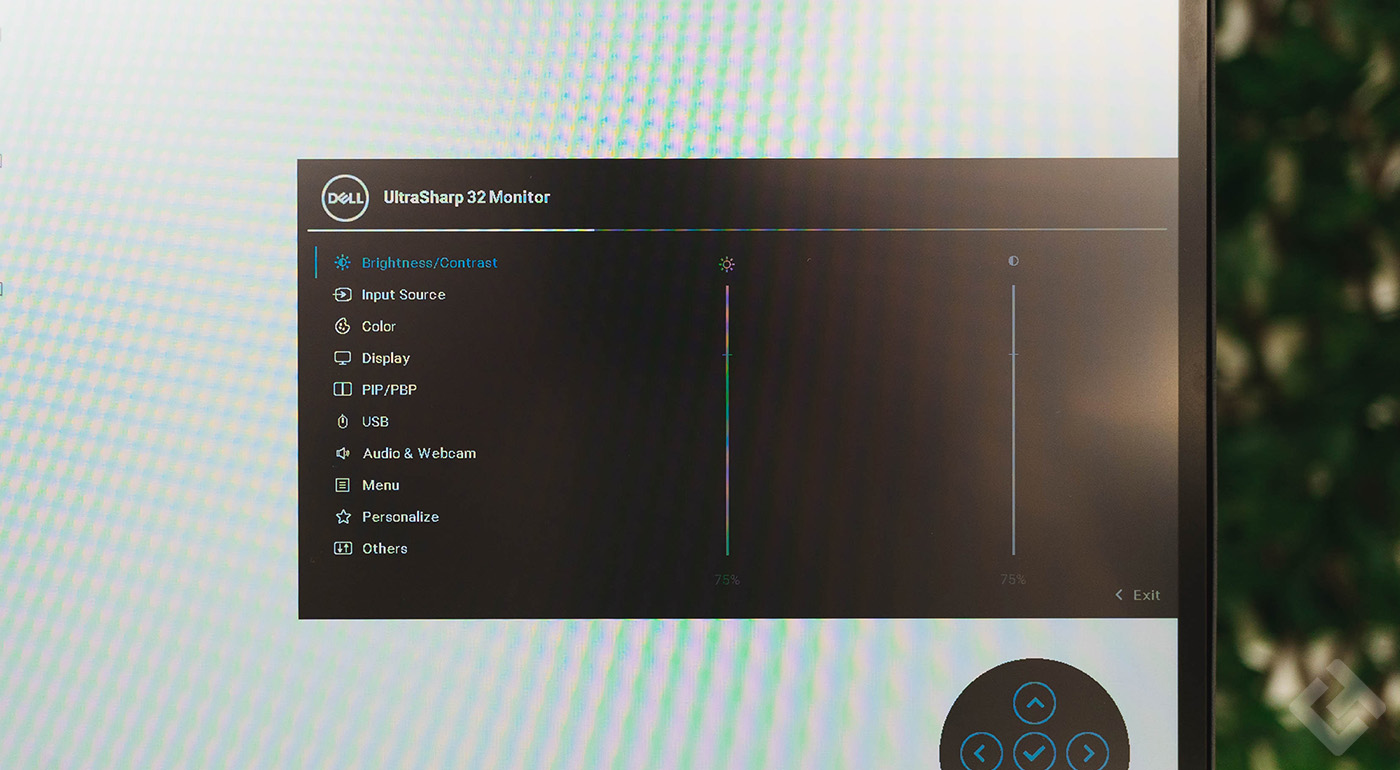1400x770 pixels.
Task: Click the Audio & Webcam speaker icon
Action: point(343,453)
